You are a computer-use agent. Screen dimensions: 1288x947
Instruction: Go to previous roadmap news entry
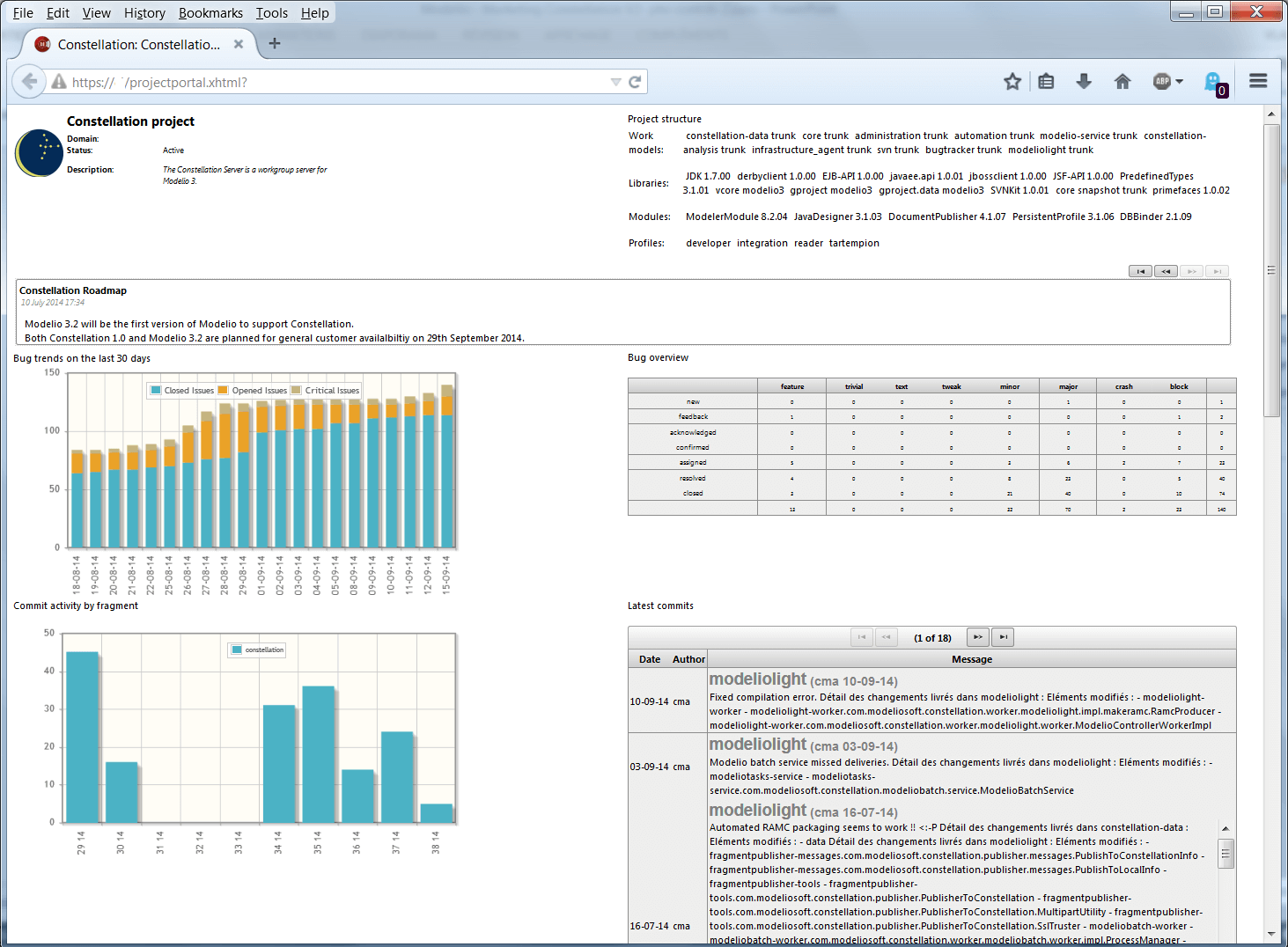pyautogui.click(x=1166, y=271)
